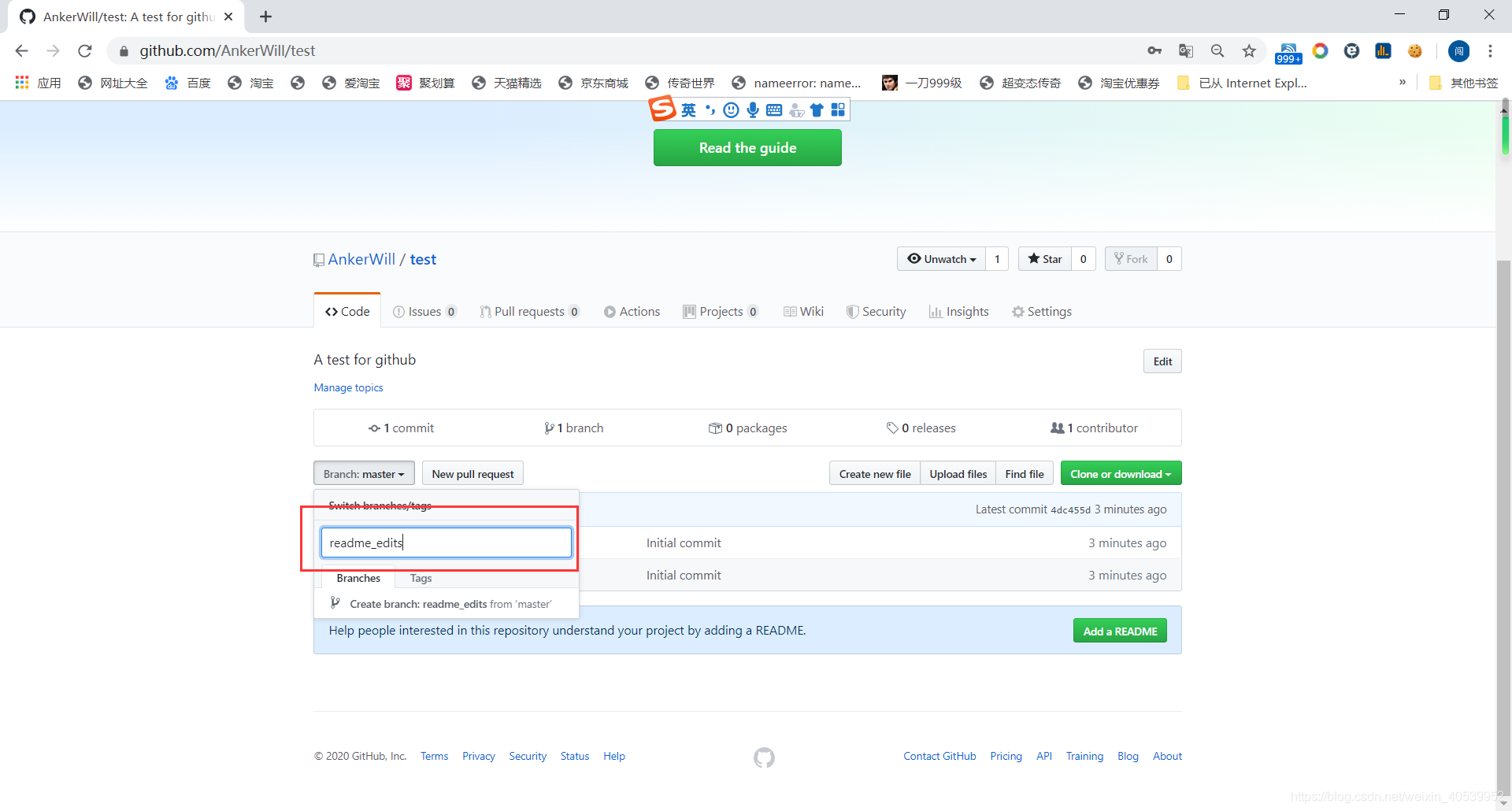Expand the Unwatch dropdown
Viewport: 1512px width, 811px height.
941,259
